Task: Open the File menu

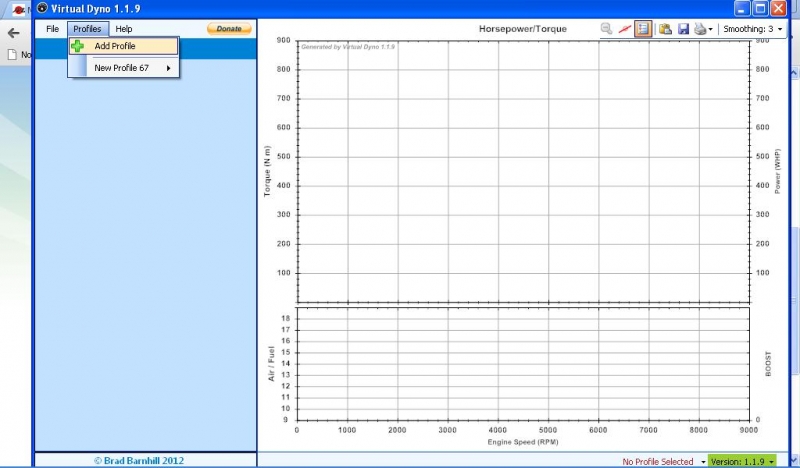Action: pos(53,29)
